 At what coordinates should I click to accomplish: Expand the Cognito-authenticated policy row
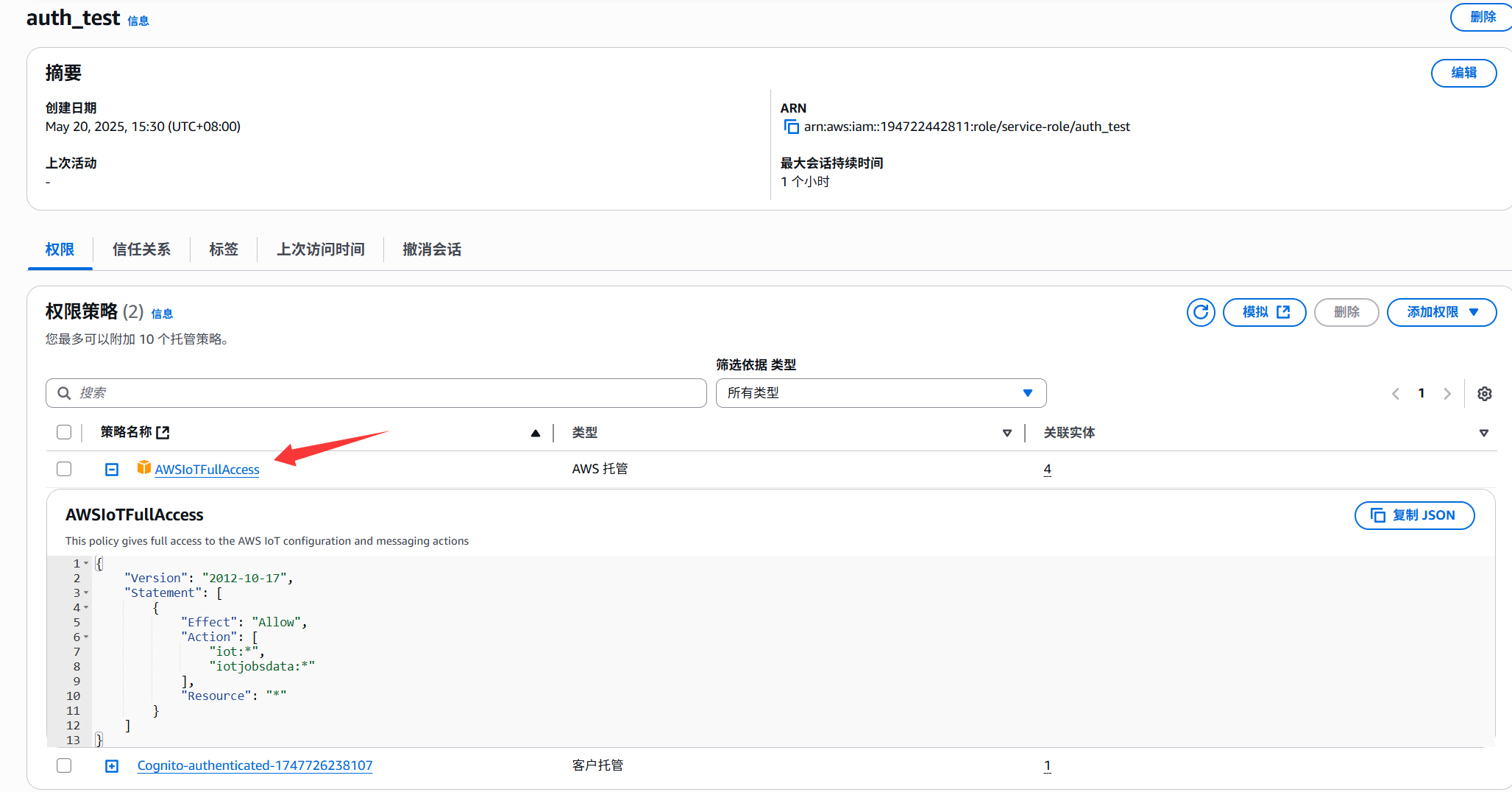[x=112, y=766]
